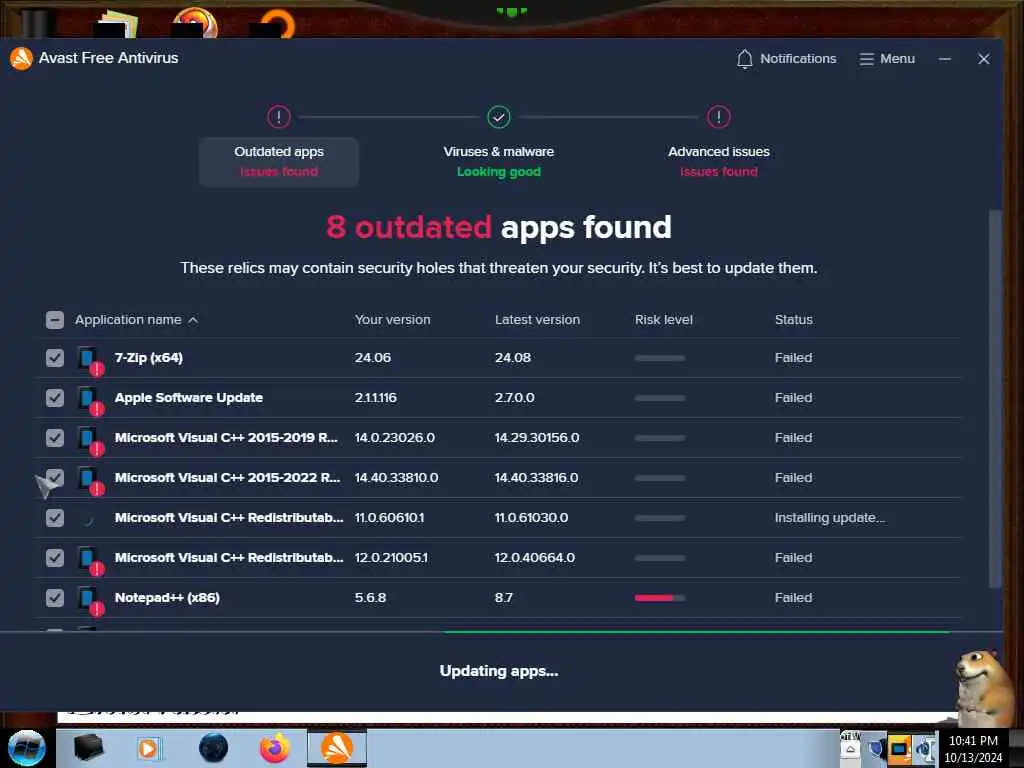
Task: Select the Advanced issues step tab
Action: [718, 161]
